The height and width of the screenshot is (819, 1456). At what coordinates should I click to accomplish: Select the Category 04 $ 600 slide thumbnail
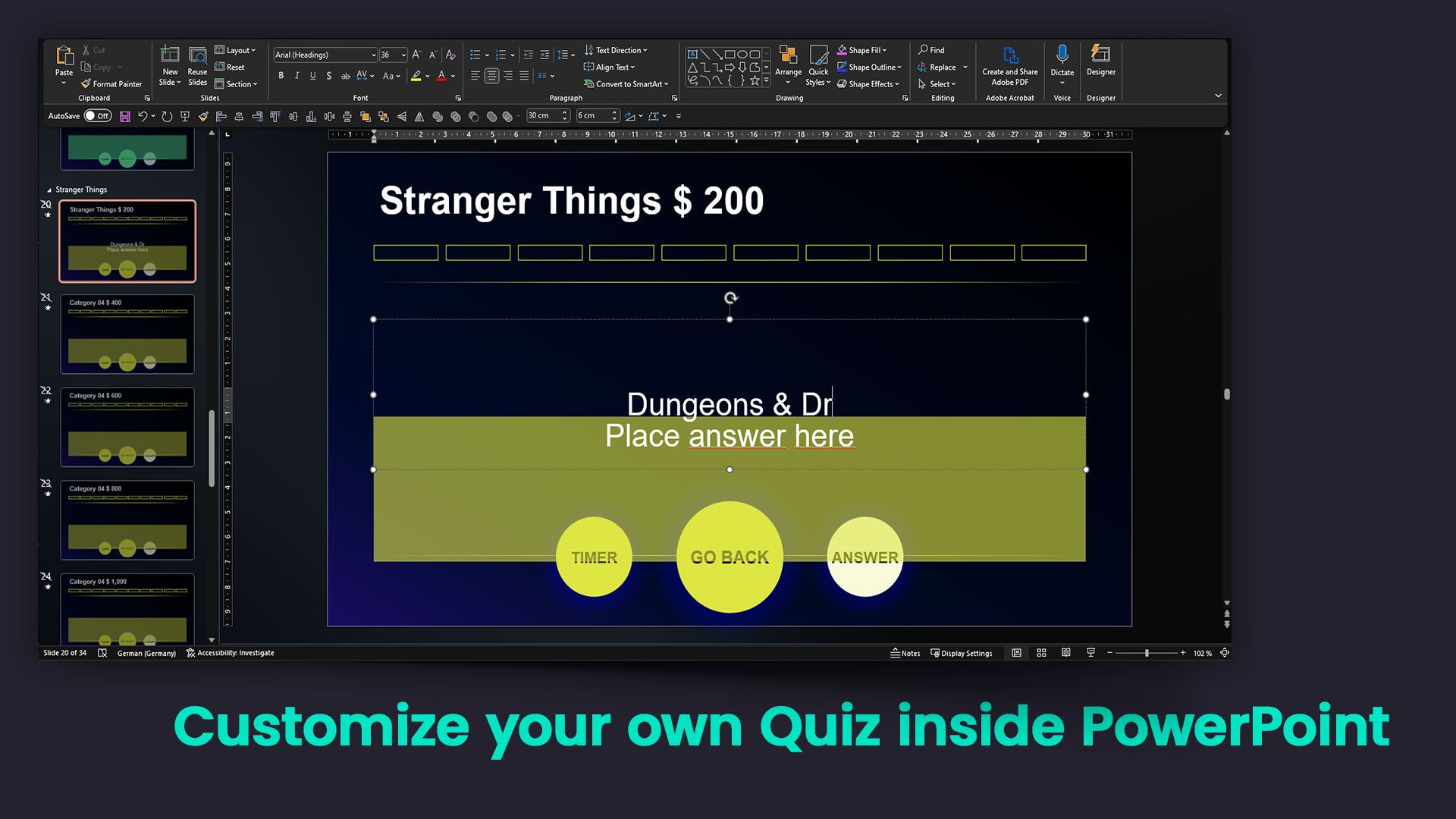click(x=127, y=427)
